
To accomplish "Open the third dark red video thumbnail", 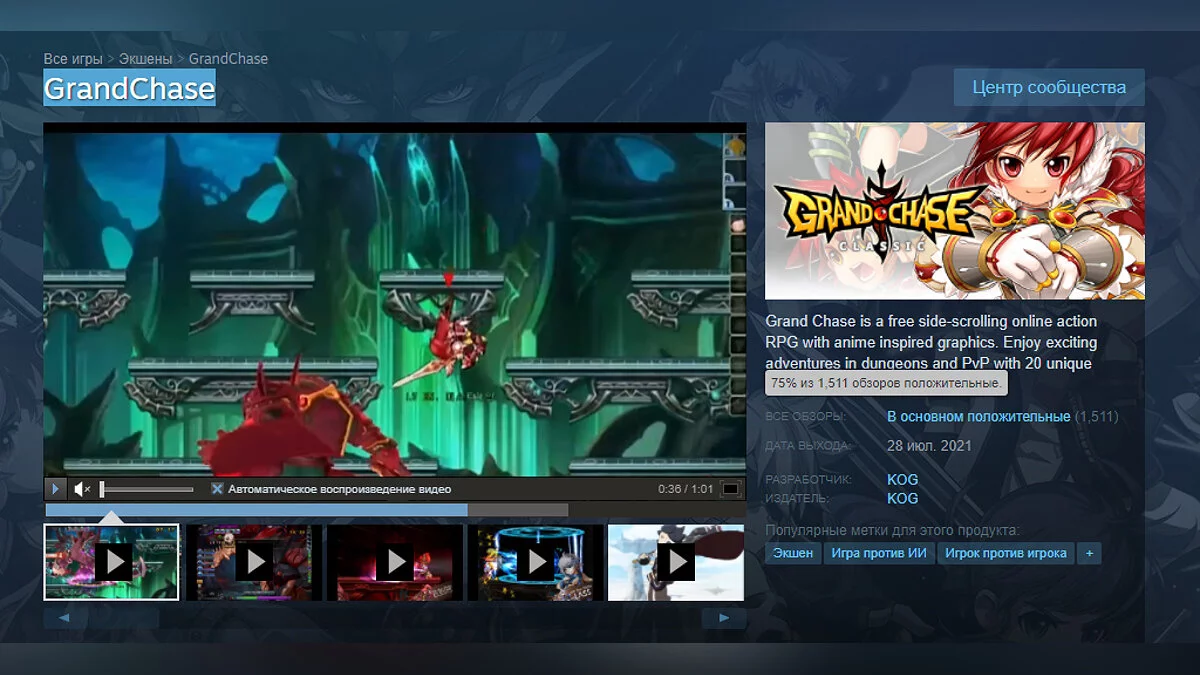I will click(395, 562).
